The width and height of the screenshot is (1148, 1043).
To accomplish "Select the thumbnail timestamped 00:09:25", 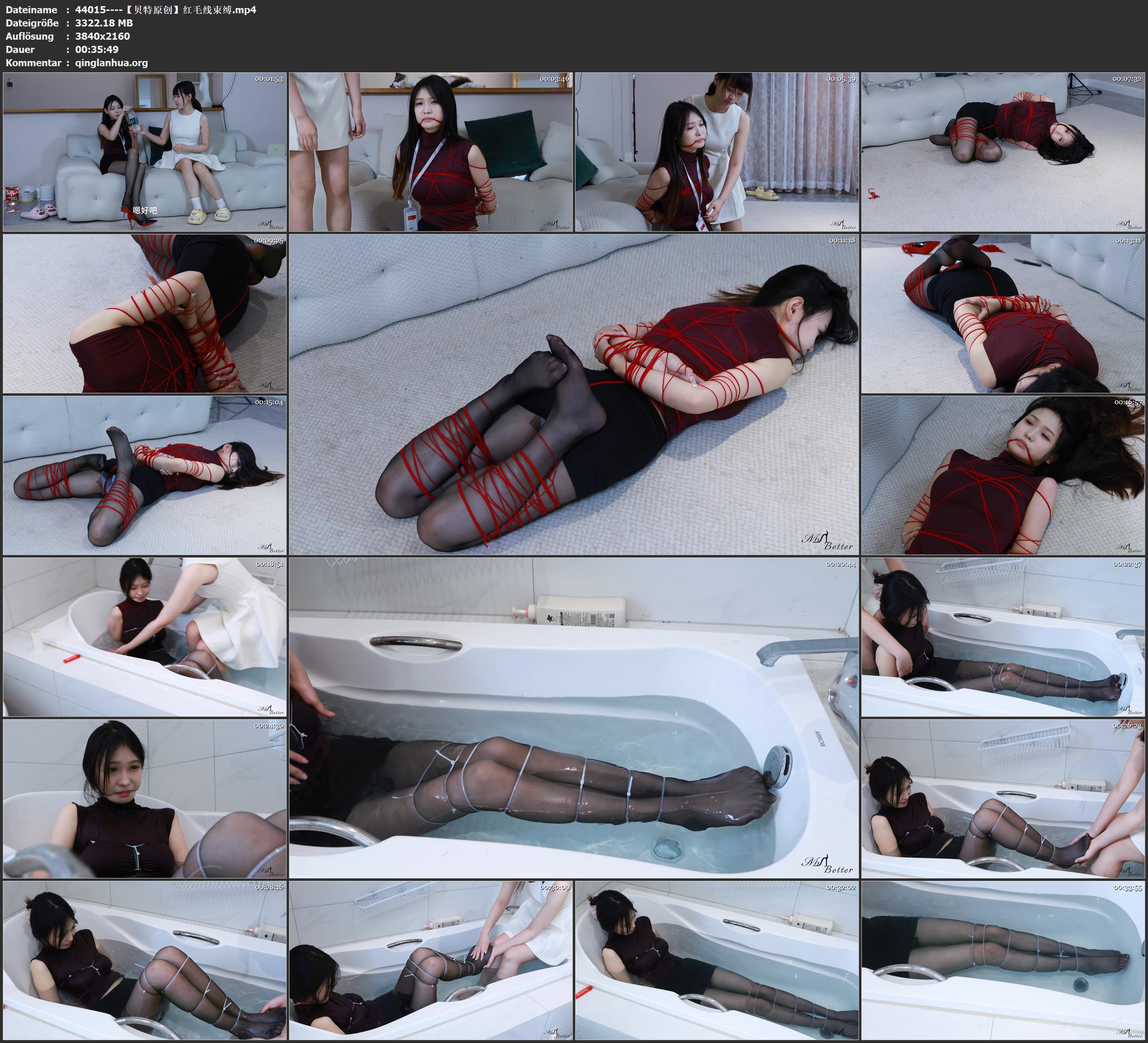I will [x=145, y=313].
